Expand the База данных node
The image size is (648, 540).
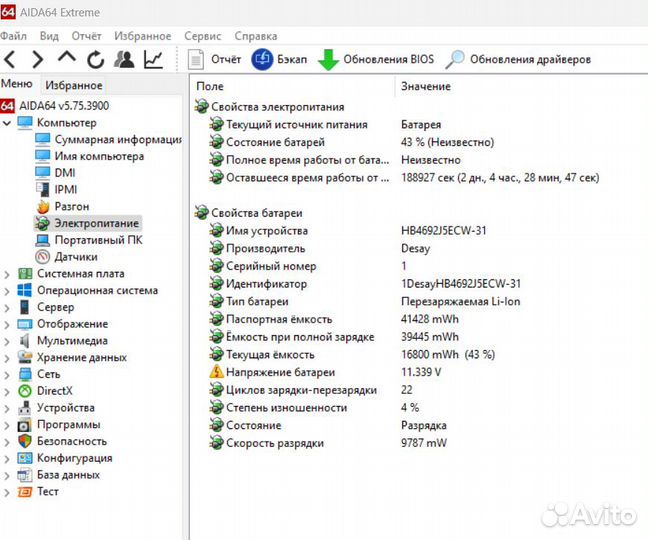[x=7, y=476]
